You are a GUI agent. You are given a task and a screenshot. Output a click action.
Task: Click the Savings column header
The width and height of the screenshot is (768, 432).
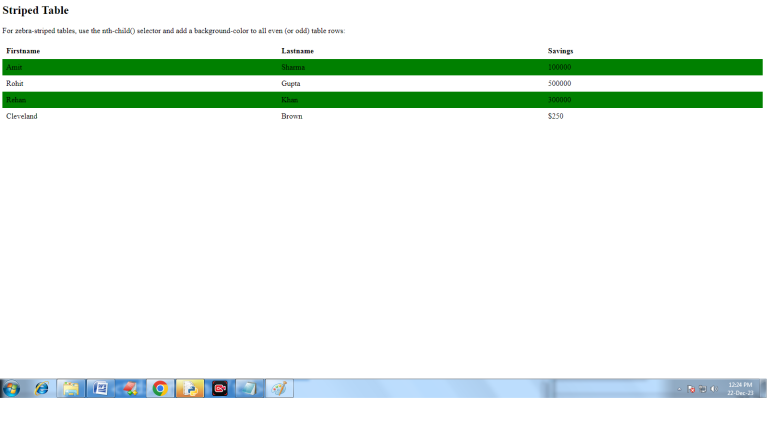560,51
